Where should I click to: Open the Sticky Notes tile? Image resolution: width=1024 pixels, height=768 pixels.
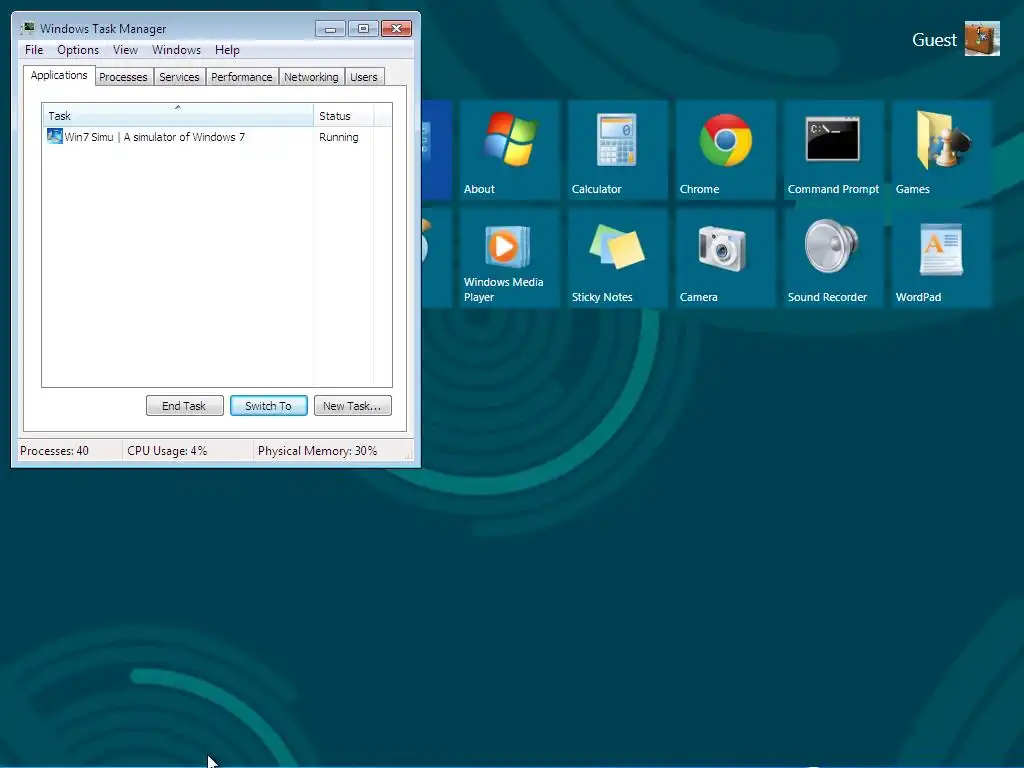617,258
